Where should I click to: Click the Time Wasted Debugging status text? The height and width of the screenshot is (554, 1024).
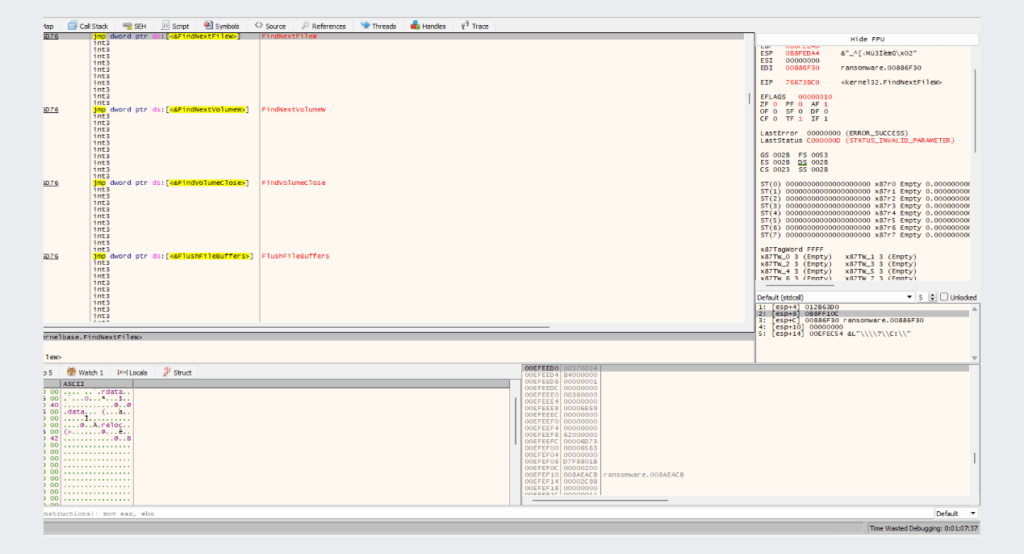(923, 529)
